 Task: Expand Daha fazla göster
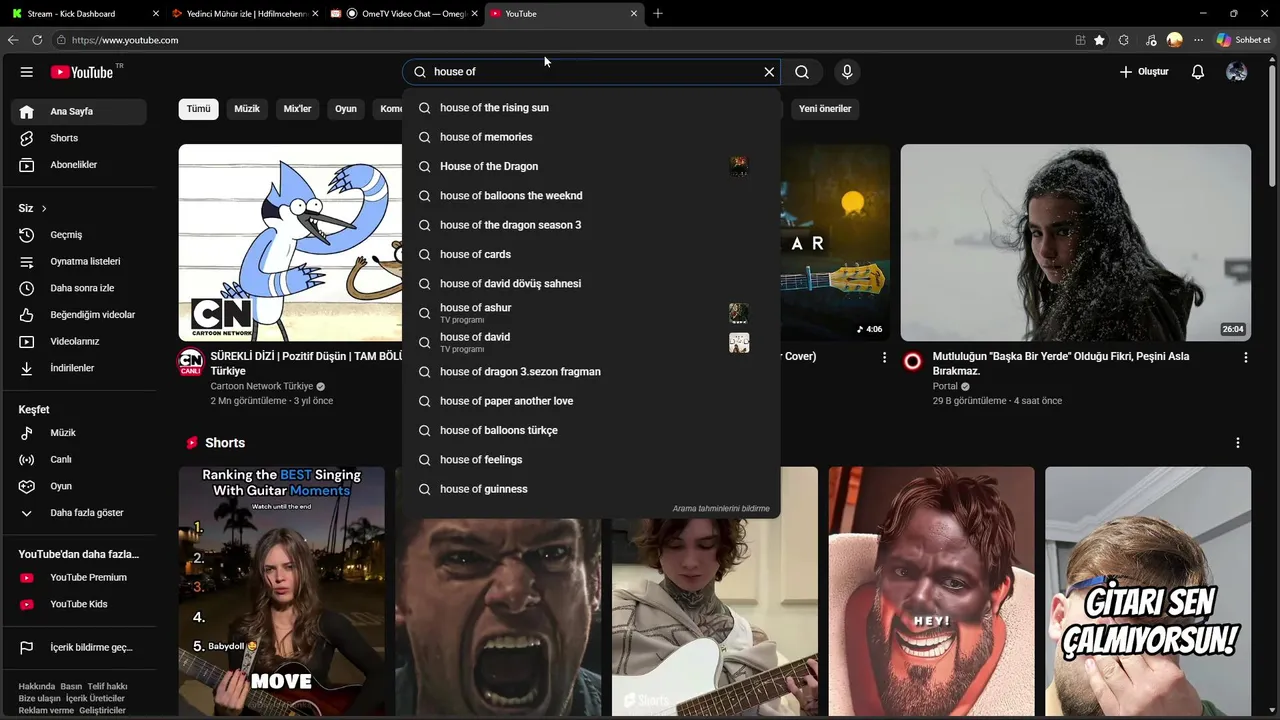point(79,513)
